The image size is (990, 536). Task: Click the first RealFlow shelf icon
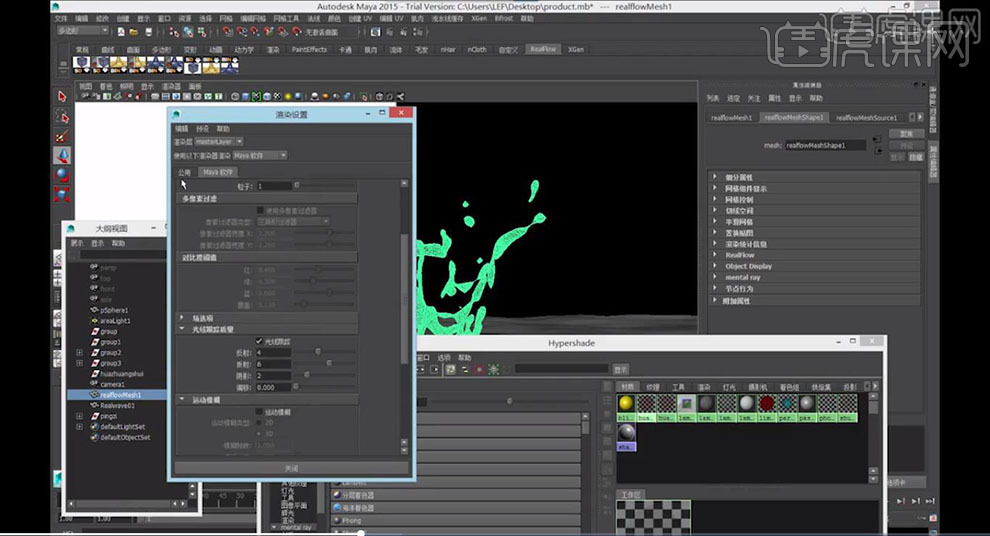point(81,64)
